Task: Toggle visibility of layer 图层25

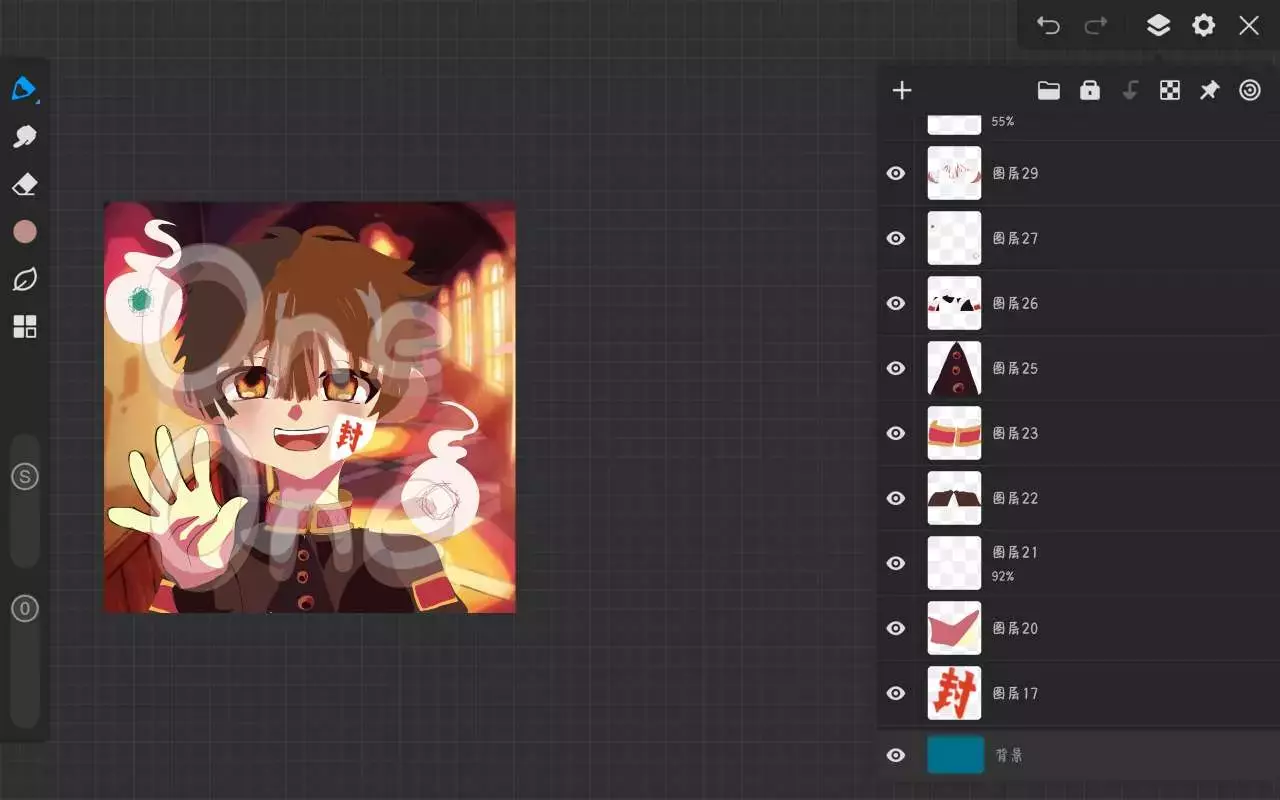Action: coord(896,368)
